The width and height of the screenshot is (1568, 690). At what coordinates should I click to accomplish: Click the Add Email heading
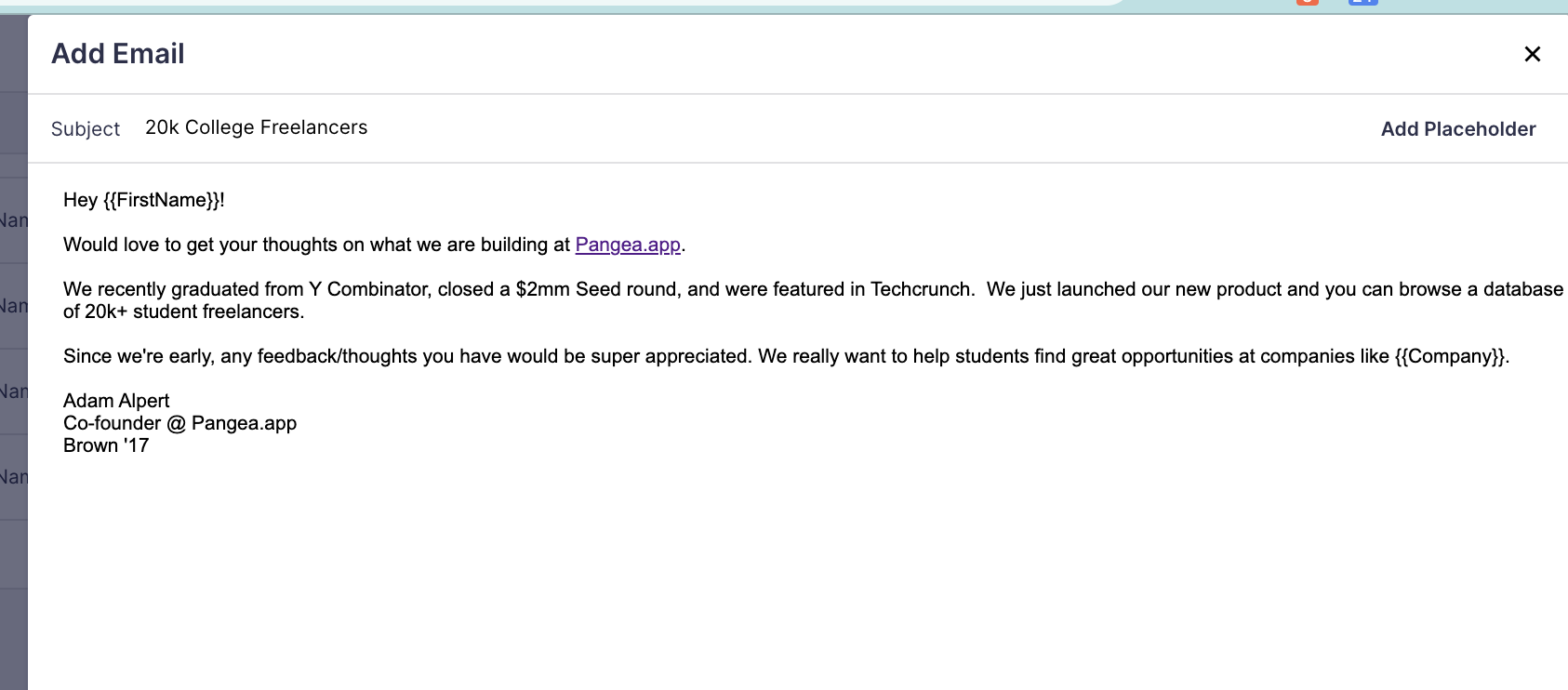[118, 54]
